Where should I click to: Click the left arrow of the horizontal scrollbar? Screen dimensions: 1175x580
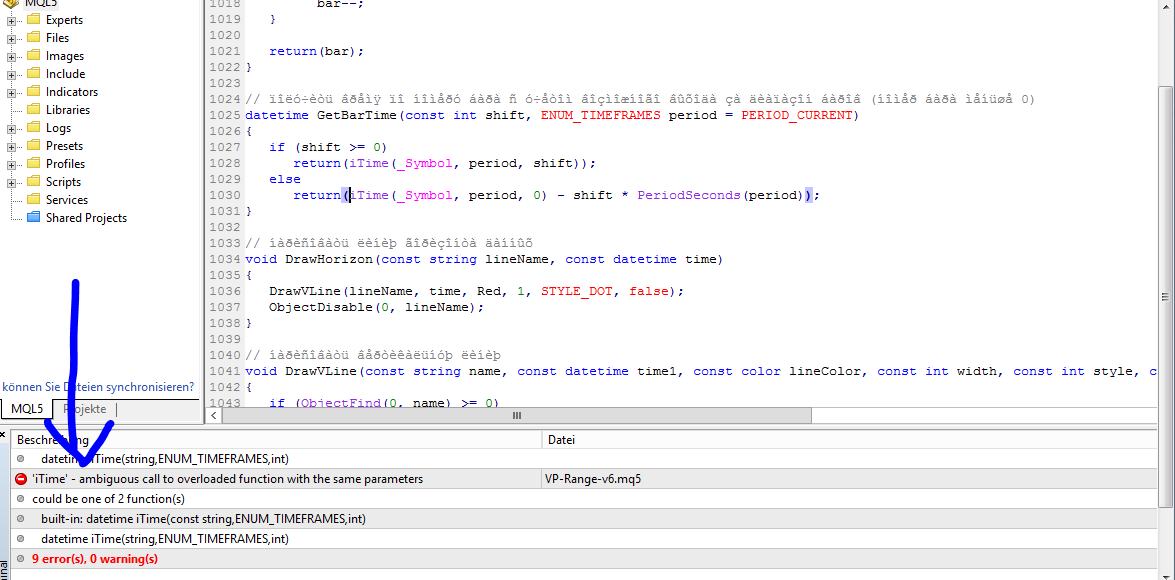pyautogui.click(x=214, y=415)
